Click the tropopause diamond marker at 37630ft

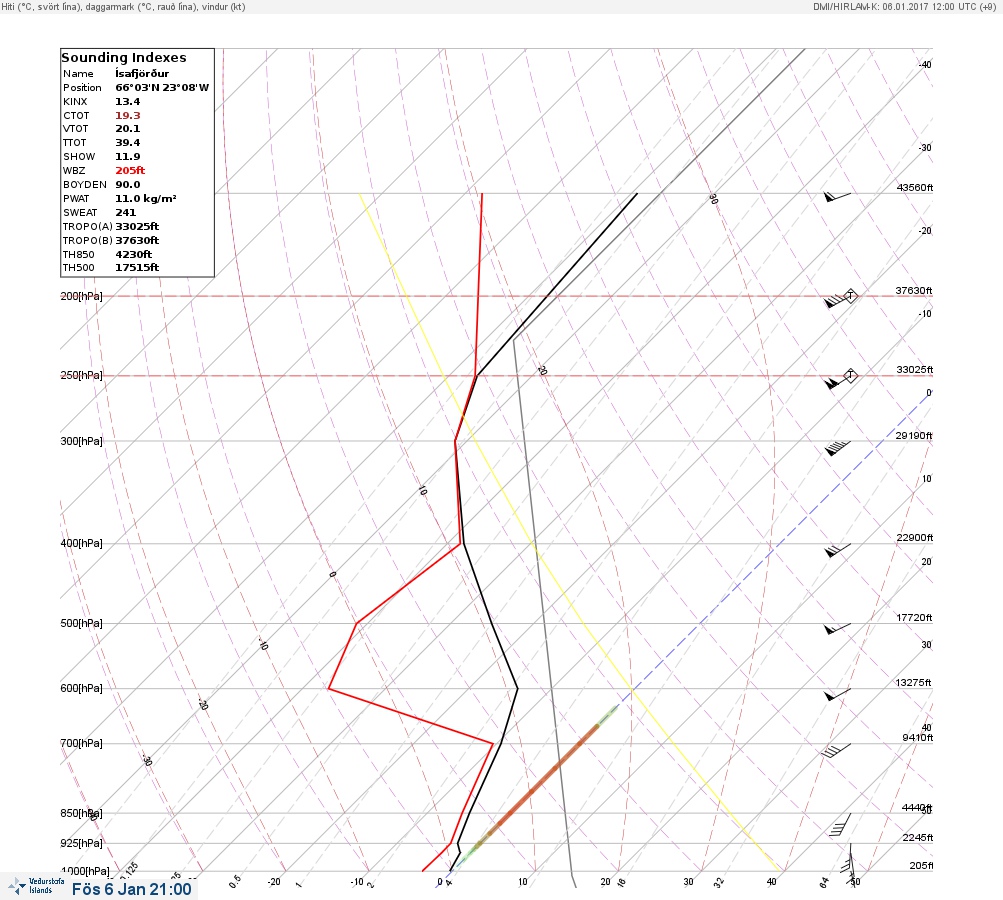point(851,296)
